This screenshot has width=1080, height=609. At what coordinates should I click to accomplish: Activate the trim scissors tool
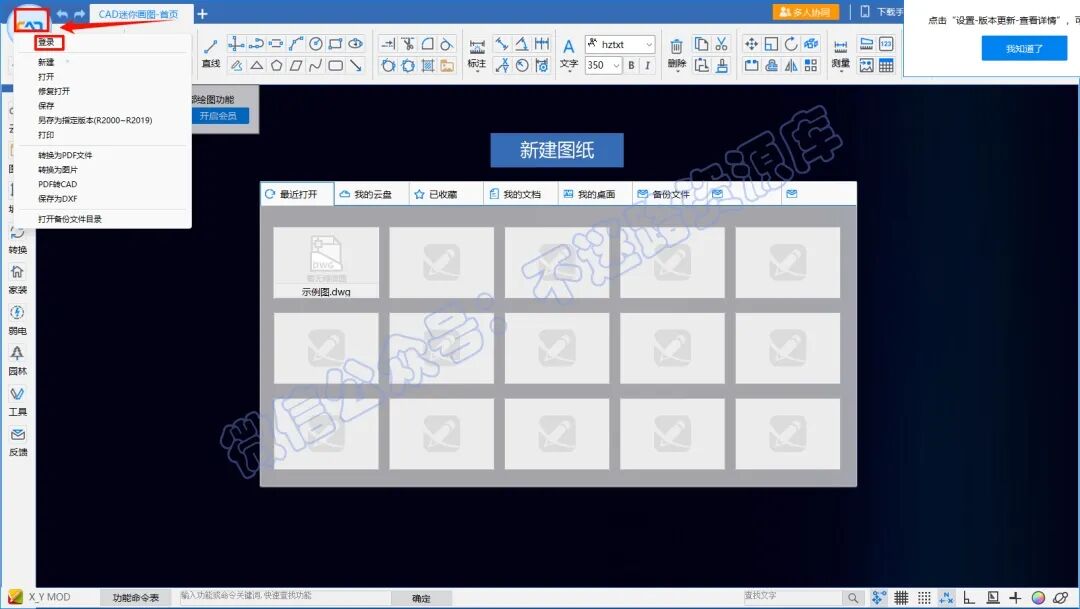(408, 44)
